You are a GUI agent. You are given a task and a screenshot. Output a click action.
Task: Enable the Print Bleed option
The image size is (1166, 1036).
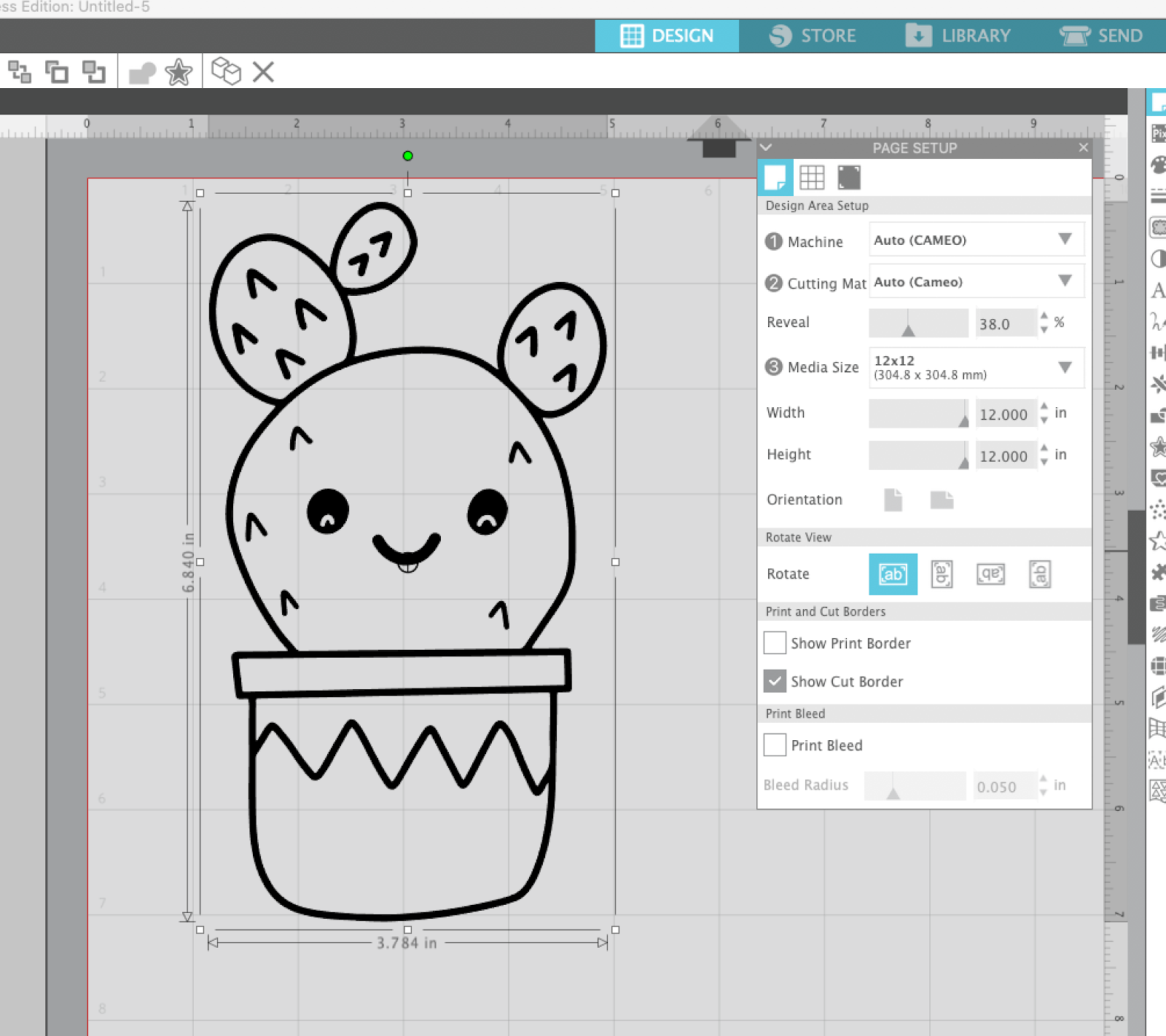click(x=775, y=745)
